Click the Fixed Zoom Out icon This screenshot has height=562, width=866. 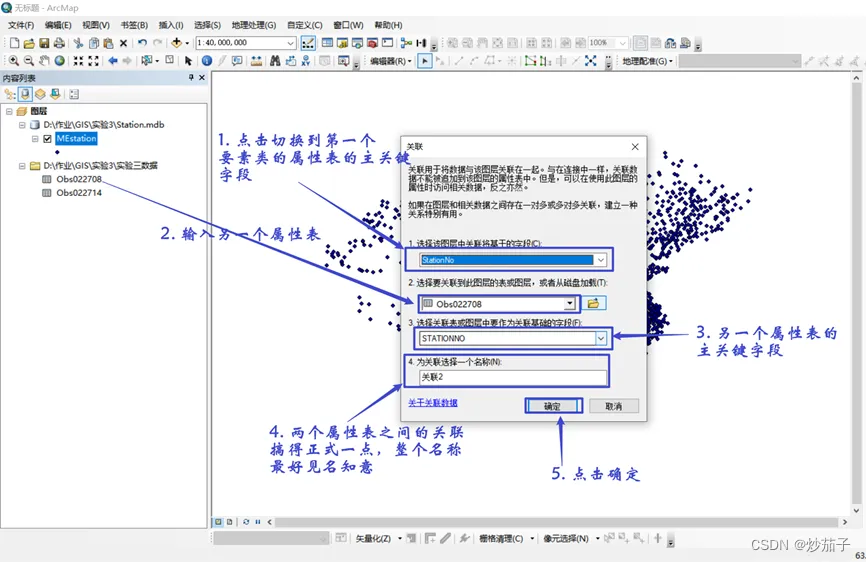93,61
